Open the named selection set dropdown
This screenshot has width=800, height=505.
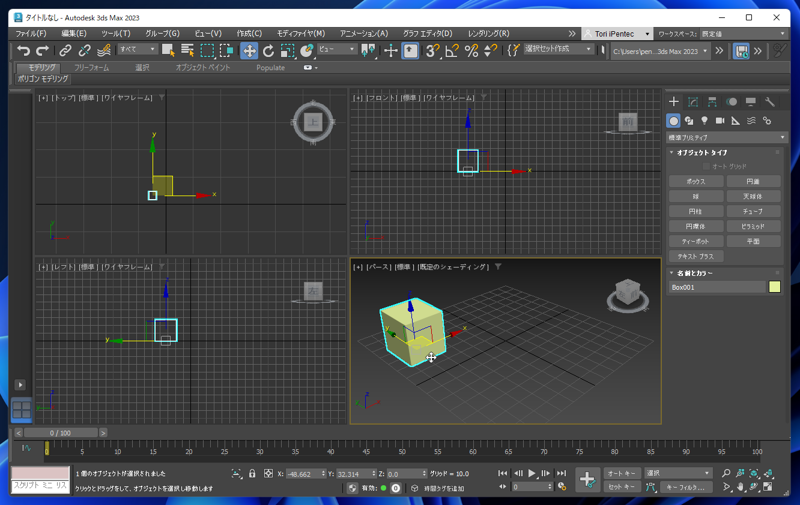click(x=558, y=49)
